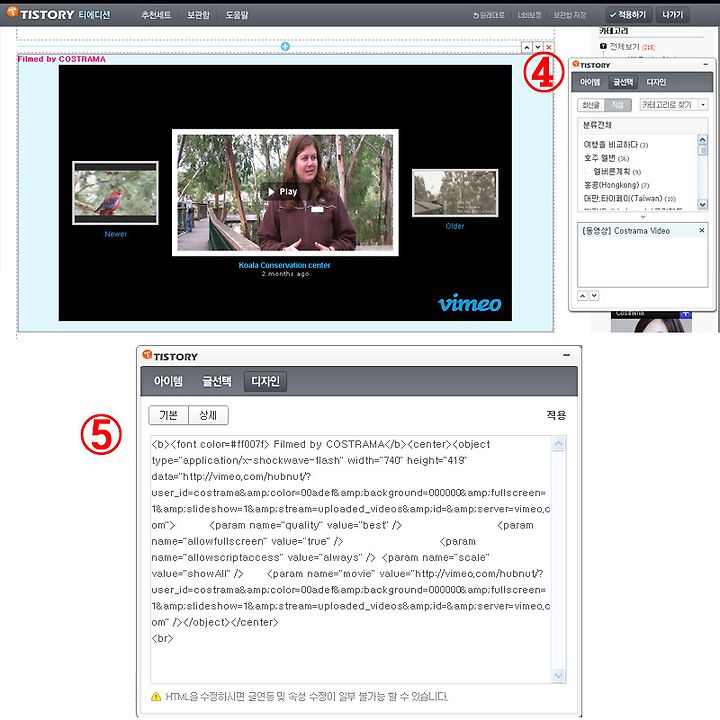This screenshot has width=720, height=720.
Task: Click the HTML code area scroll up arrow
Action: click(558, 444)
